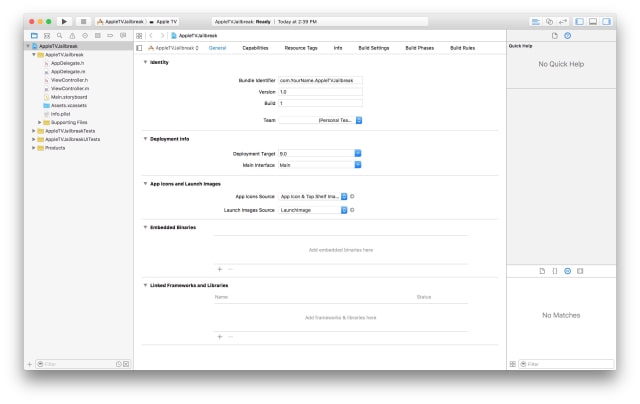Toggle the right Utilities panel visibility

(x=605, y=21)
